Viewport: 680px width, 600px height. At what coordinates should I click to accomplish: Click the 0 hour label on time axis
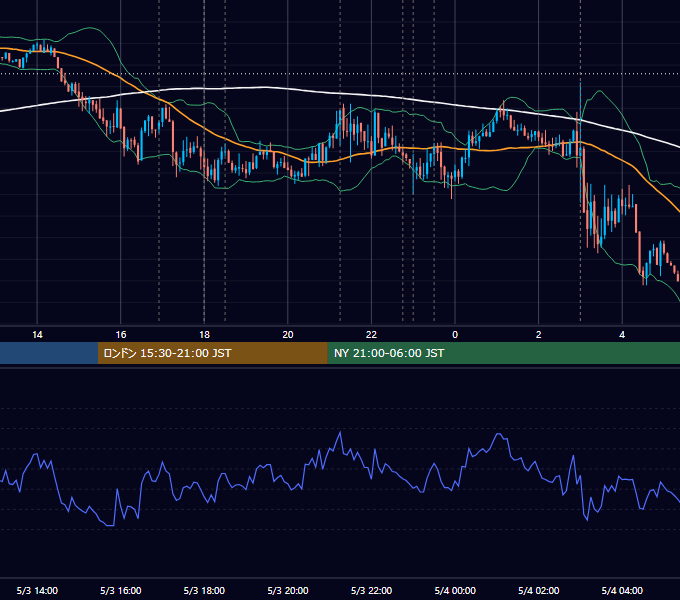click(455, 335)
